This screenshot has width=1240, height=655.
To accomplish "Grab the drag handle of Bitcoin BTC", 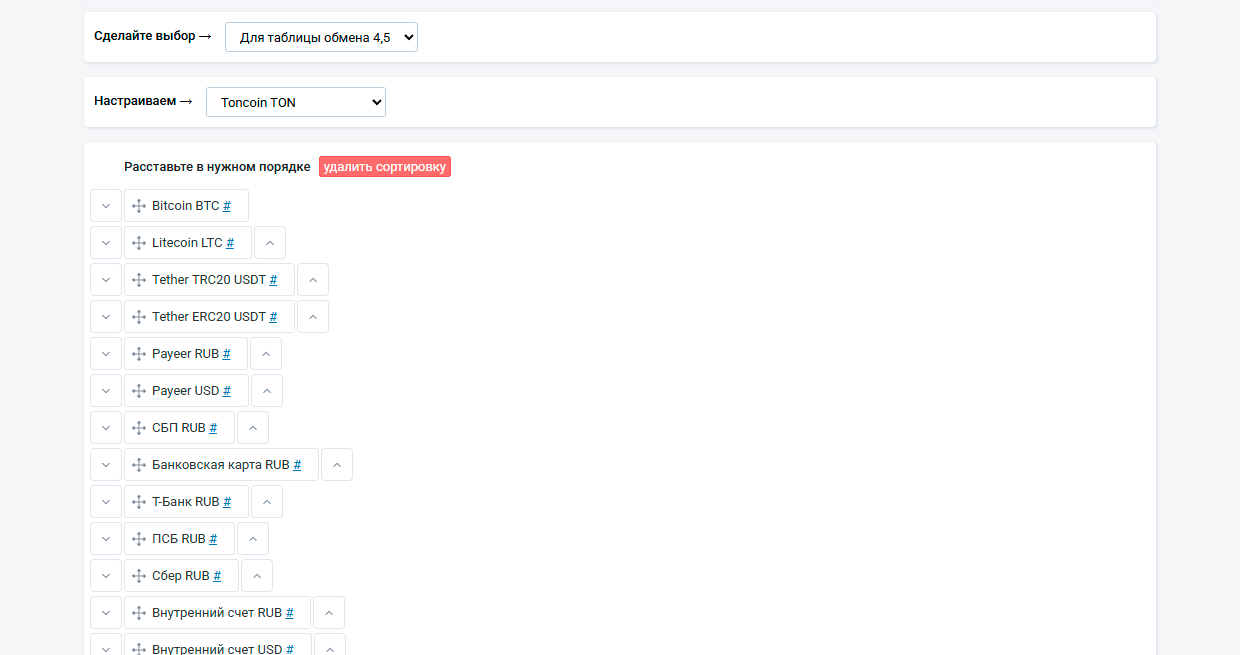I will [139, 206].
